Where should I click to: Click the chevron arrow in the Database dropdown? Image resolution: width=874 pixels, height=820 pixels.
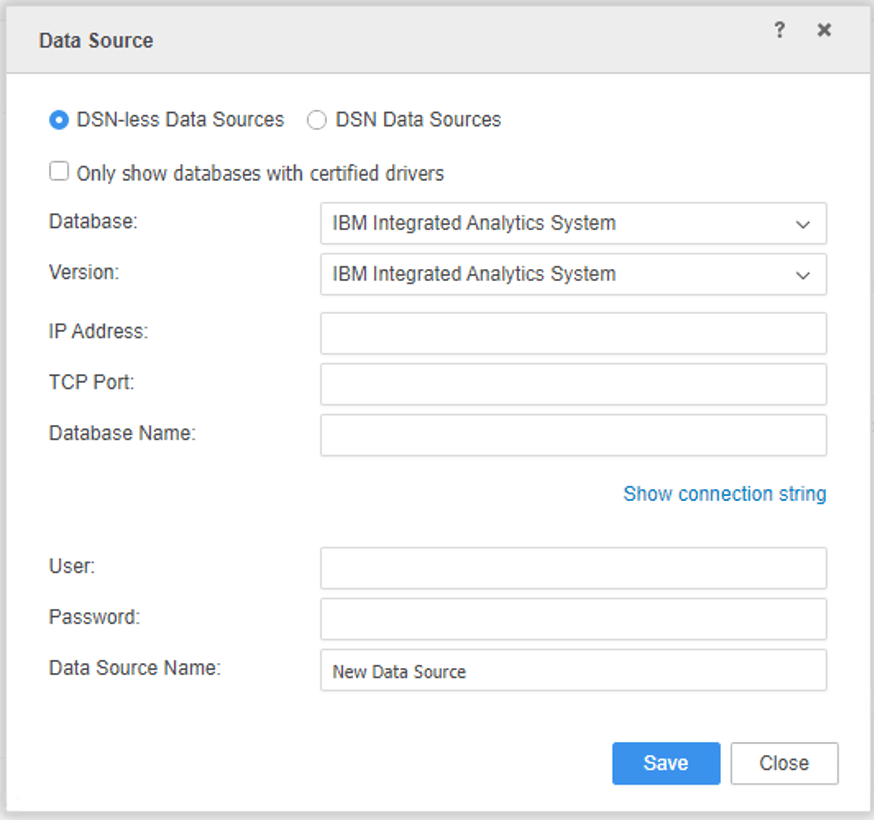[803, 224]
